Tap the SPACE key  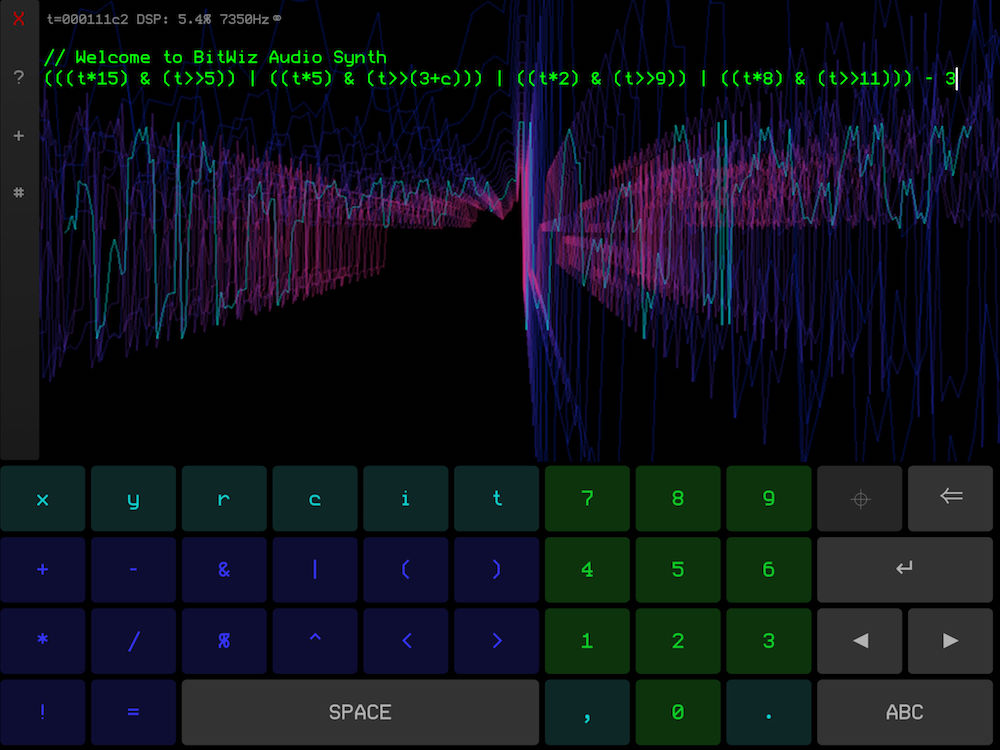click(360, 712)
